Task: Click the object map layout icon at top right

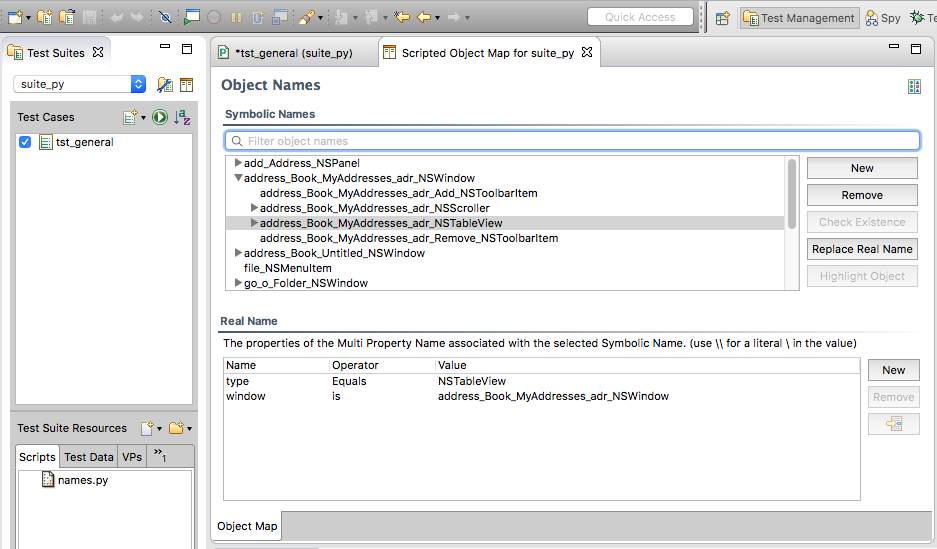Action: pos(914,87)
